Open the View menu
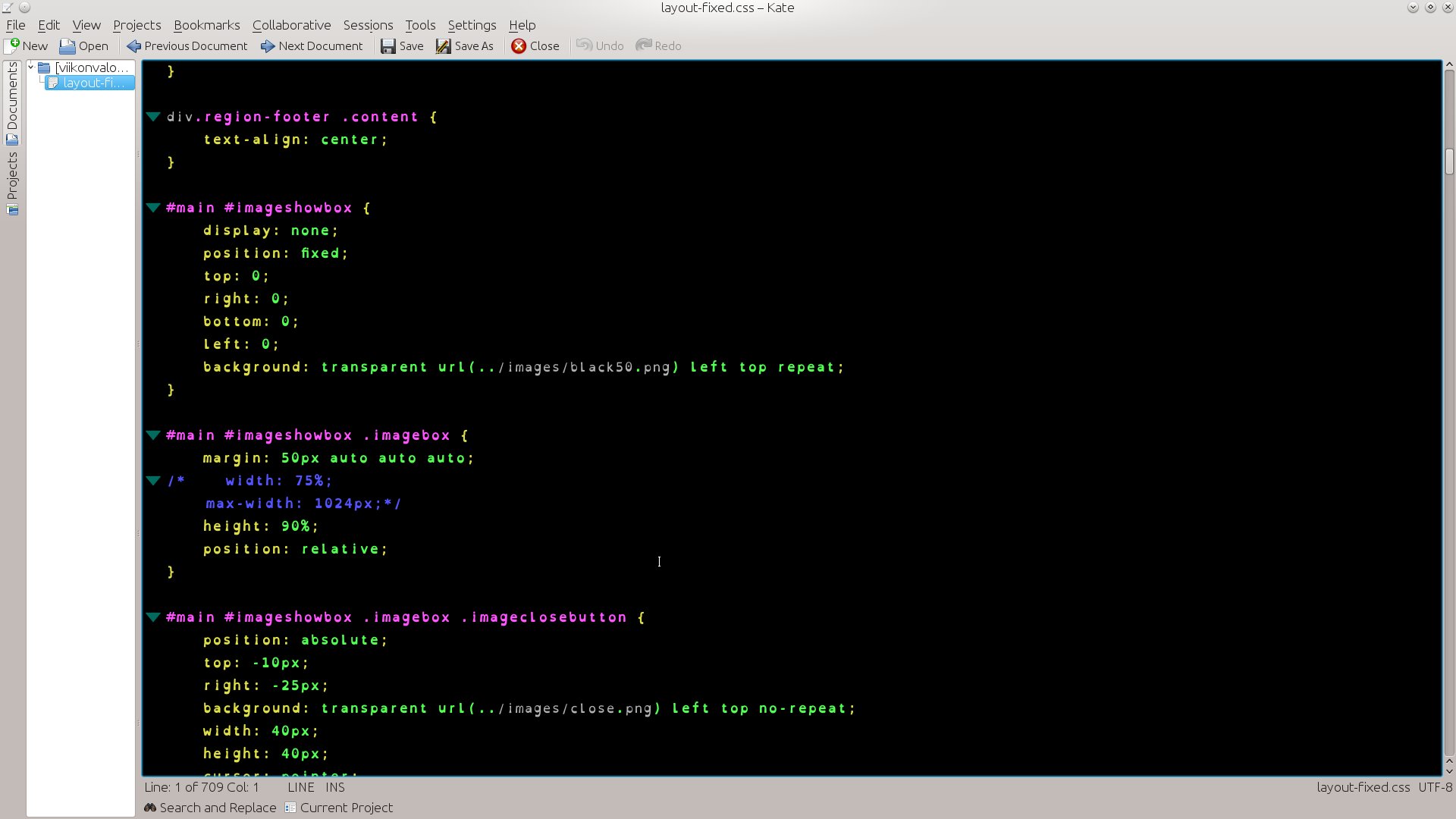Image resolution: width=1456 pixels, height=819 pixels. [86, 25]
